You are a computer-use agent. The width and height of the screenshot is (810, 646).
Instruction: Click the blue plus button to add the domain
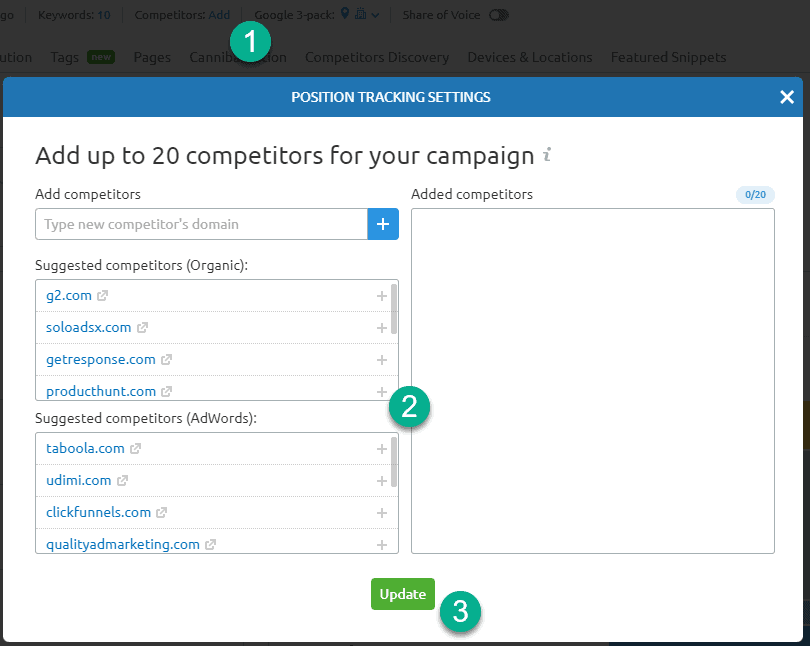pyautogui.click(x=383, y=224)
